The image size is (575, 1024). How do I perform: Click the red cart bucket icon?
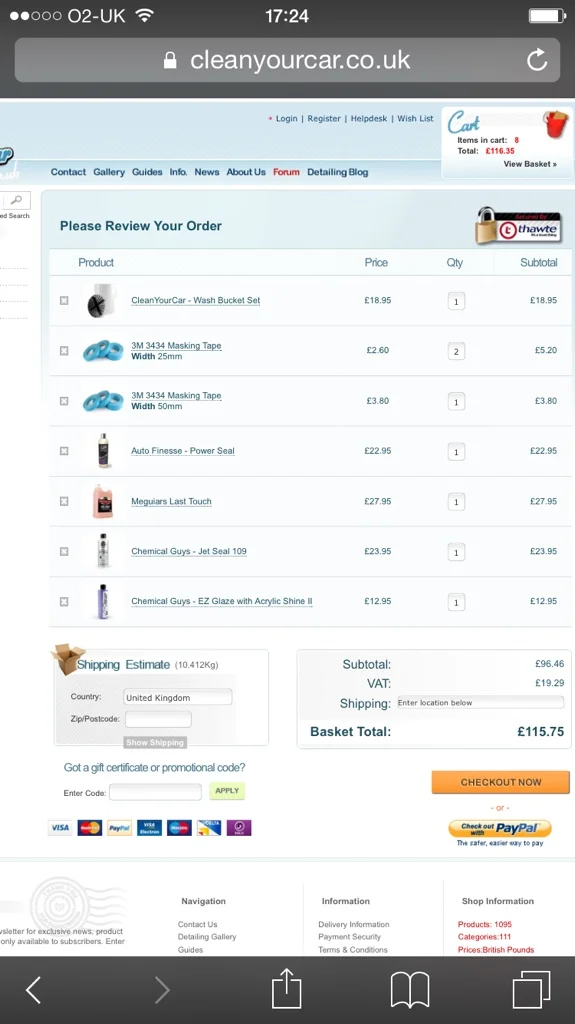pos(555,124)
